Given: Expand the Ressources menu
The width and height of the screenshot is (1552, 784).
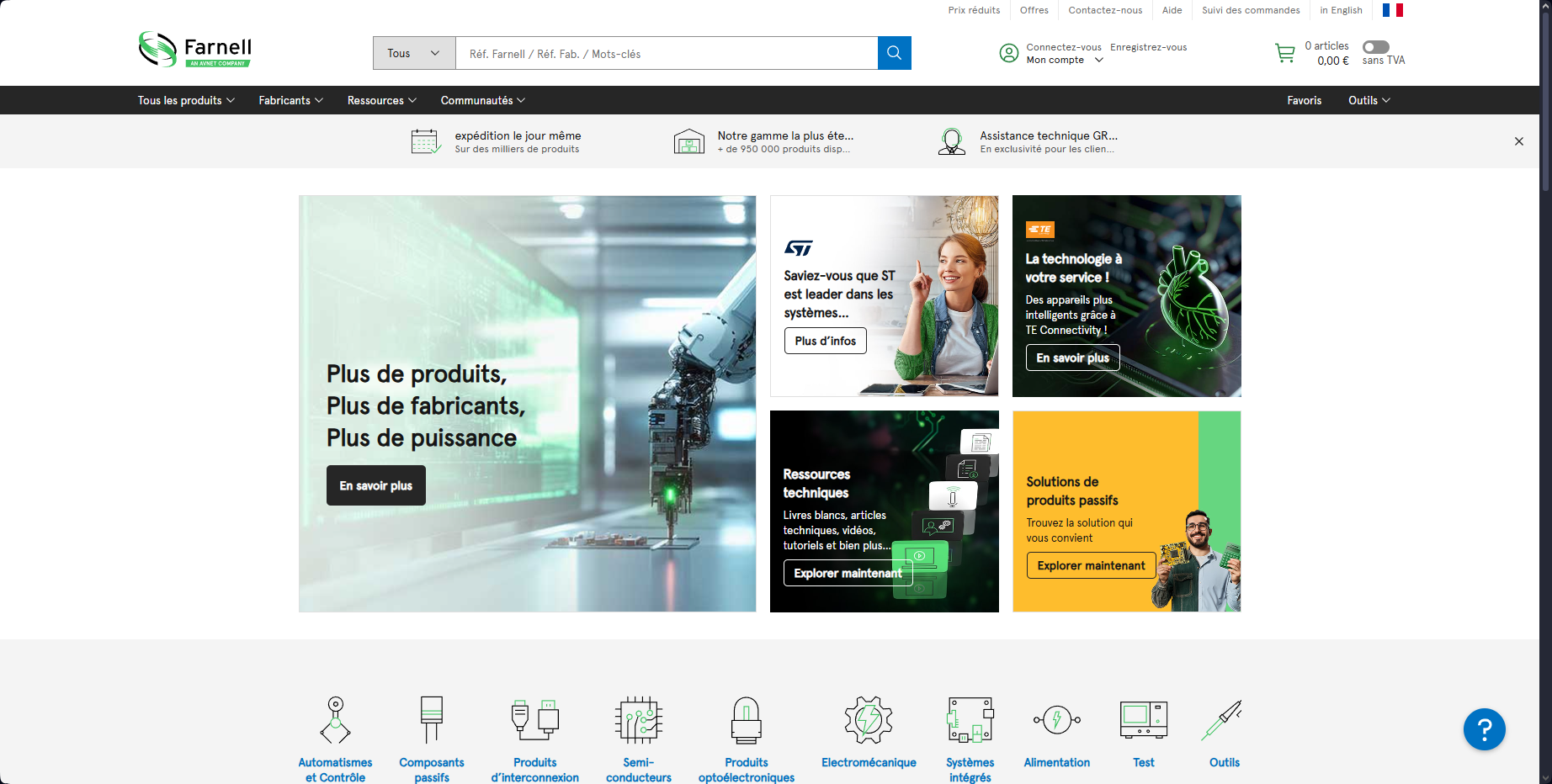Looking at the screenshot, I should (382, 100).
